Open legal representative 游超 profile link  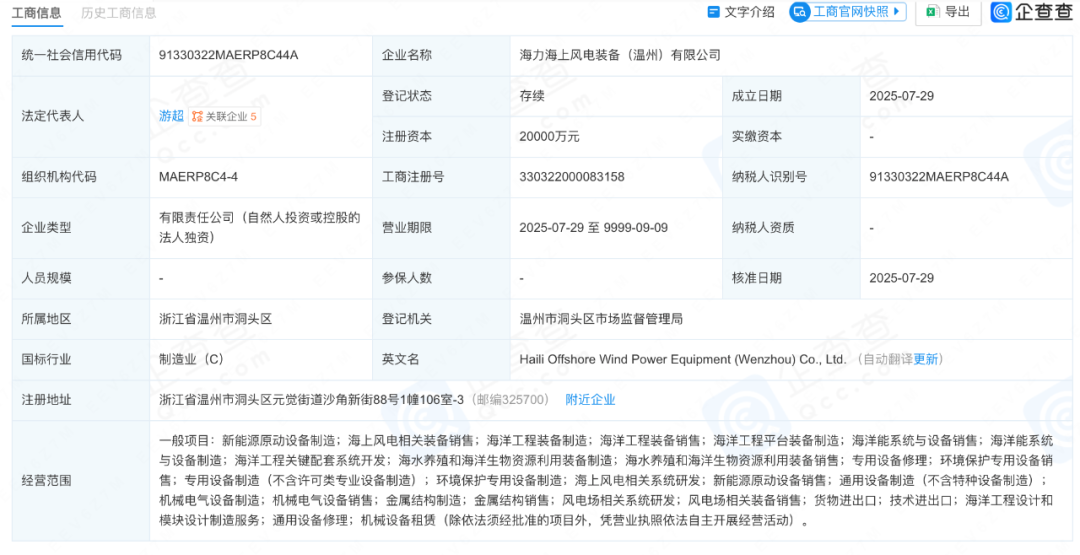click(x=171, y=116)
